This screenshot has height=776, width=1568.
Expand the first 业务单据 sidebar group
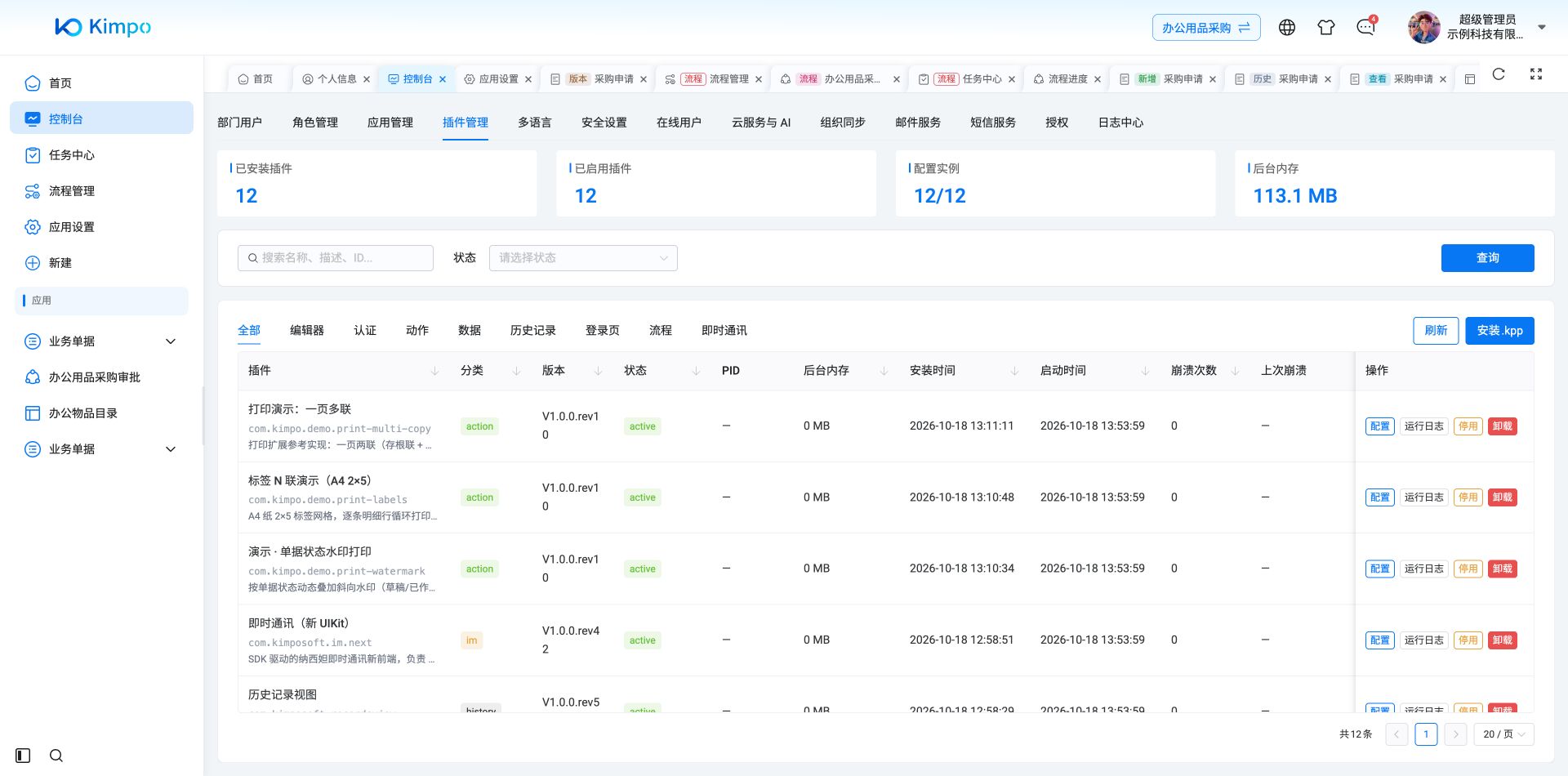tap(171, 341)
